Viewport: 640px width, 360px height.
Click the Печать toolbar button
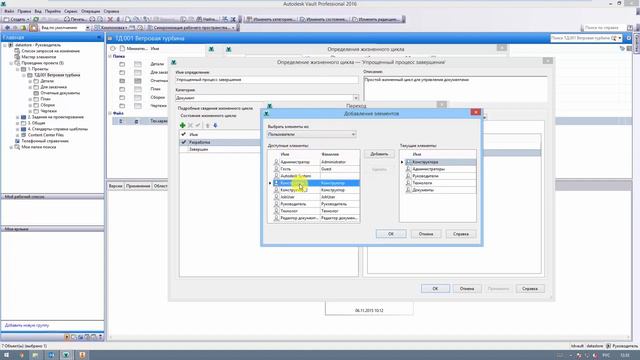click(x=75, y=19)
